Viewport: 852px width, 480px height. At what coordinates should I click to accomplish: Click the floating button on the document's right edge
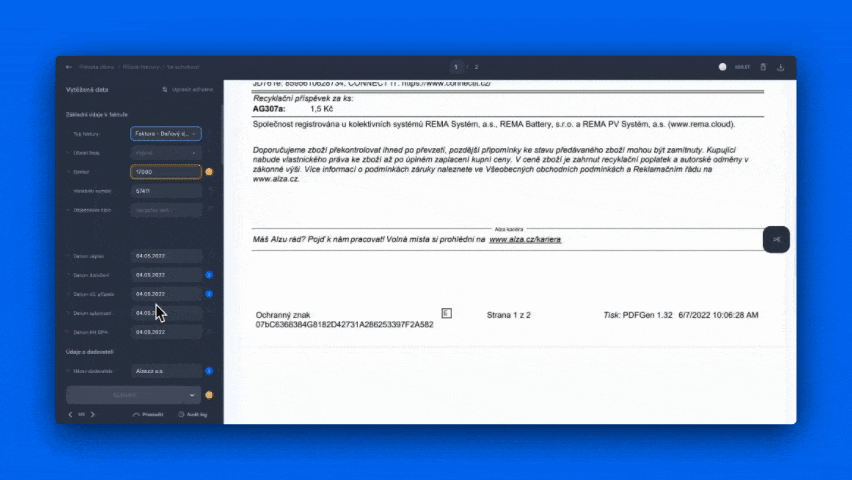[x=776, y=240]
